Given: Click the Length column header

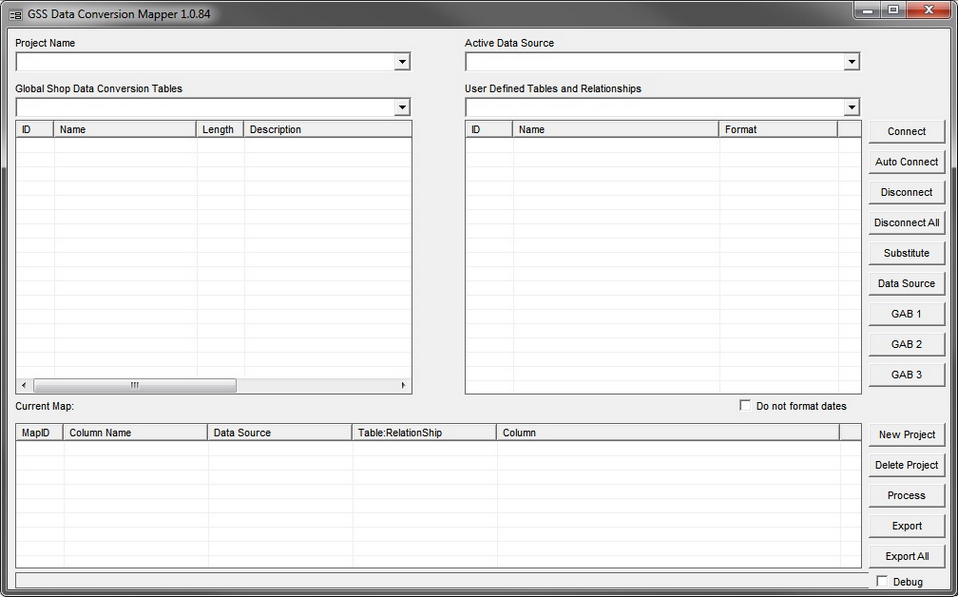Looking at the screenshot, I should click(x=220, y=130).
